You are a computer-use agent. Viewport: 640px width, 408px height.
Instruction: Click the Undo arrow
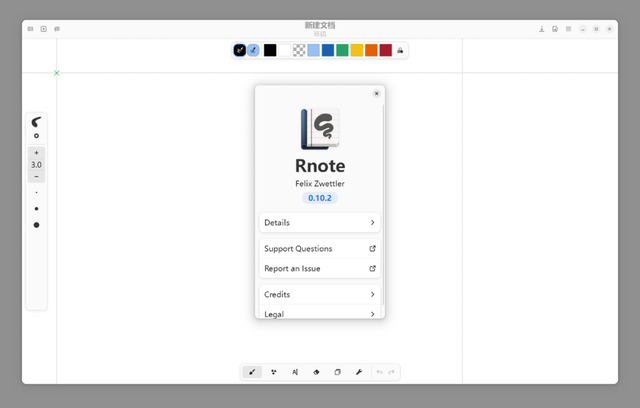tap(380, 372)
